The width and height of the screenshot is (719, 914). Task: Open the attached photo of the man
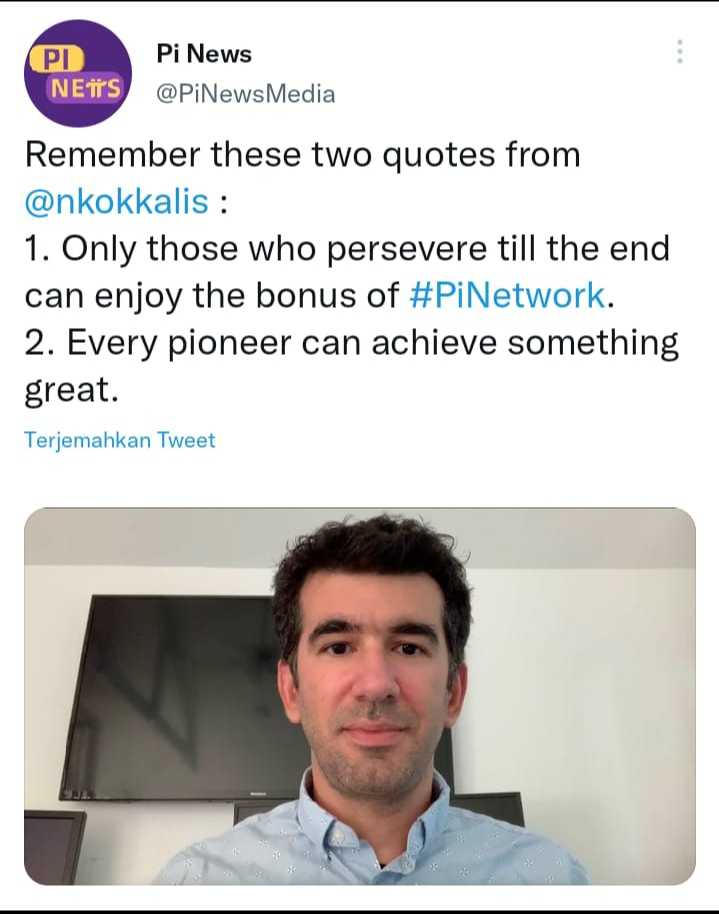[360, 696]
